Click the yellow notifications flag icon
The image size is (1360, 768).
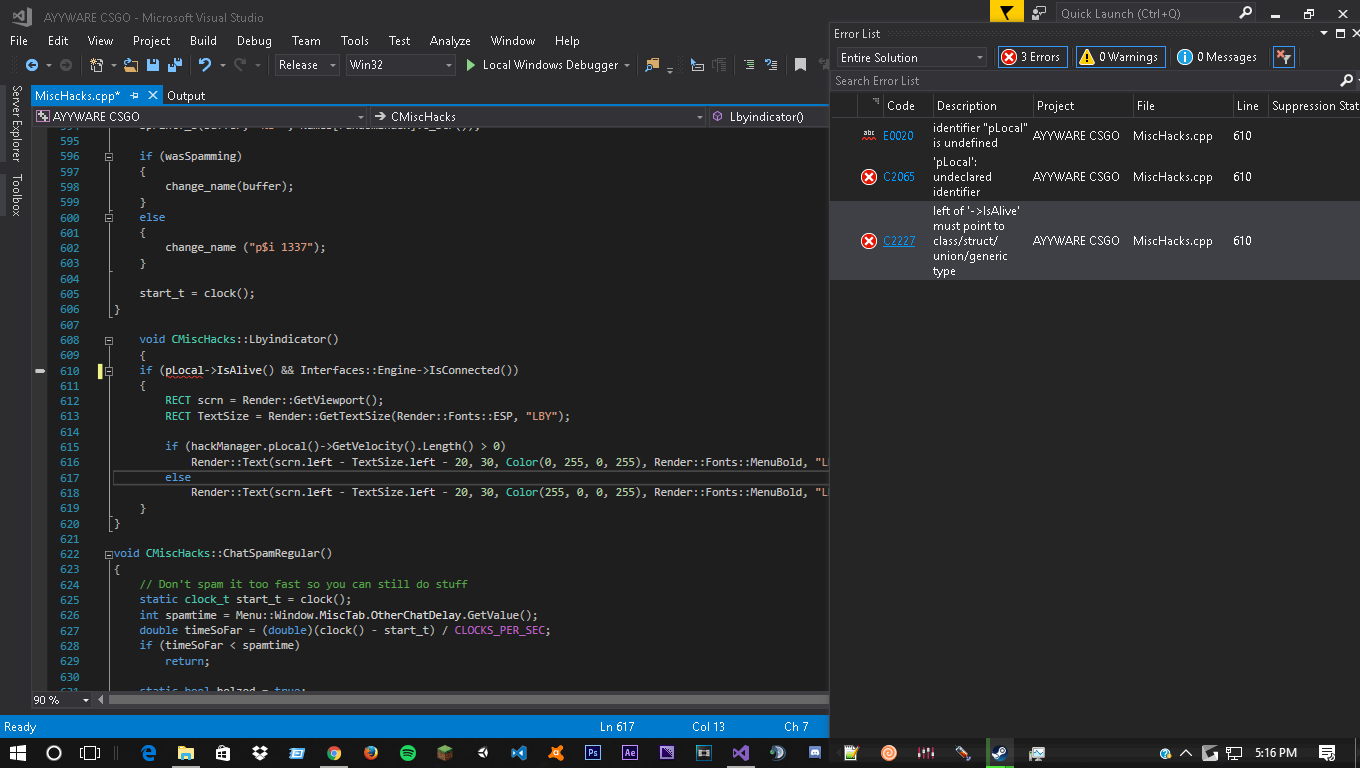coord(1007,13)
